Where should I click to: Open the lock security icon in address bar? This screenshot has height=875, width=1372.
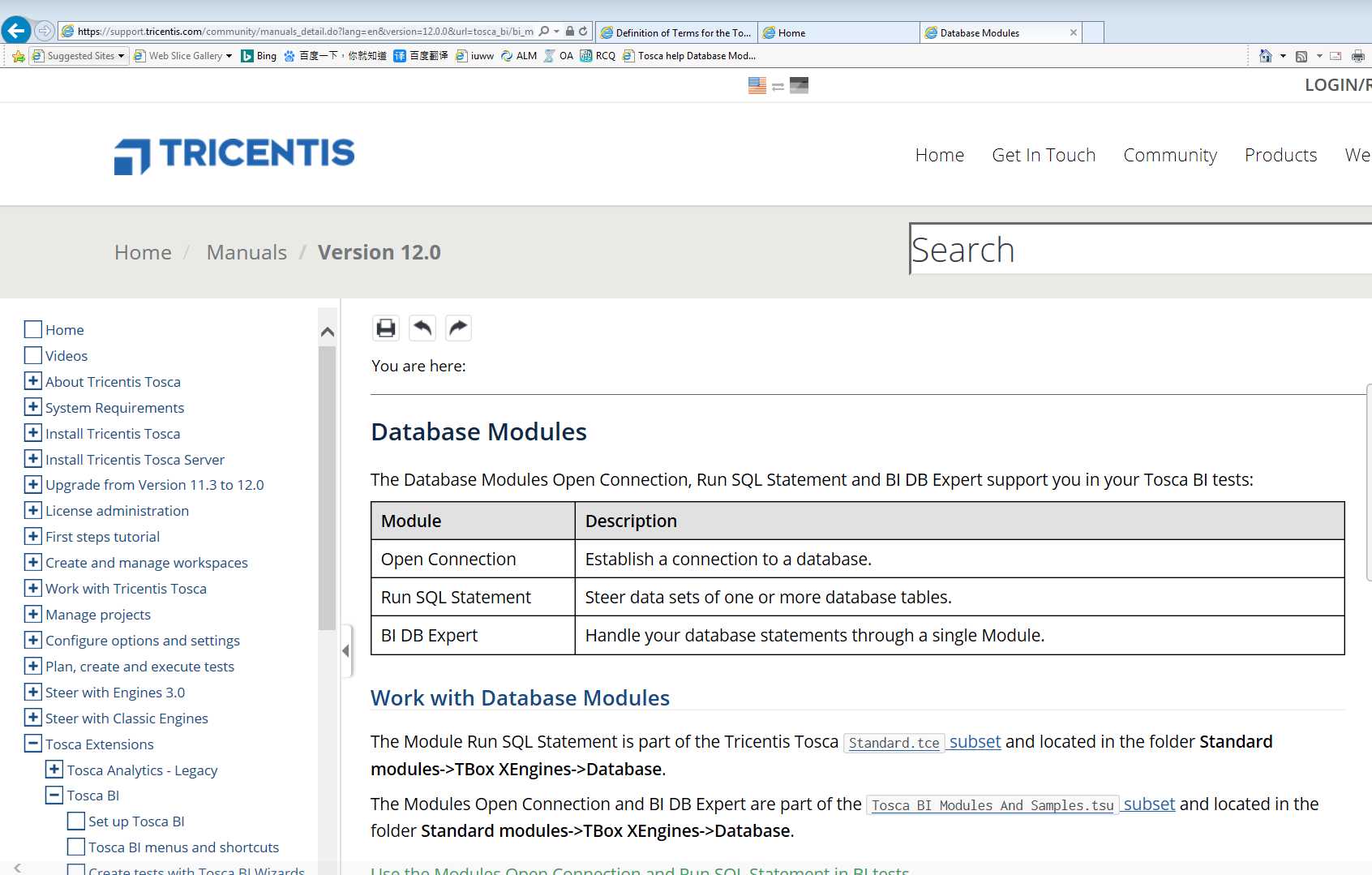pyautogui.click(x=570, y=31)
